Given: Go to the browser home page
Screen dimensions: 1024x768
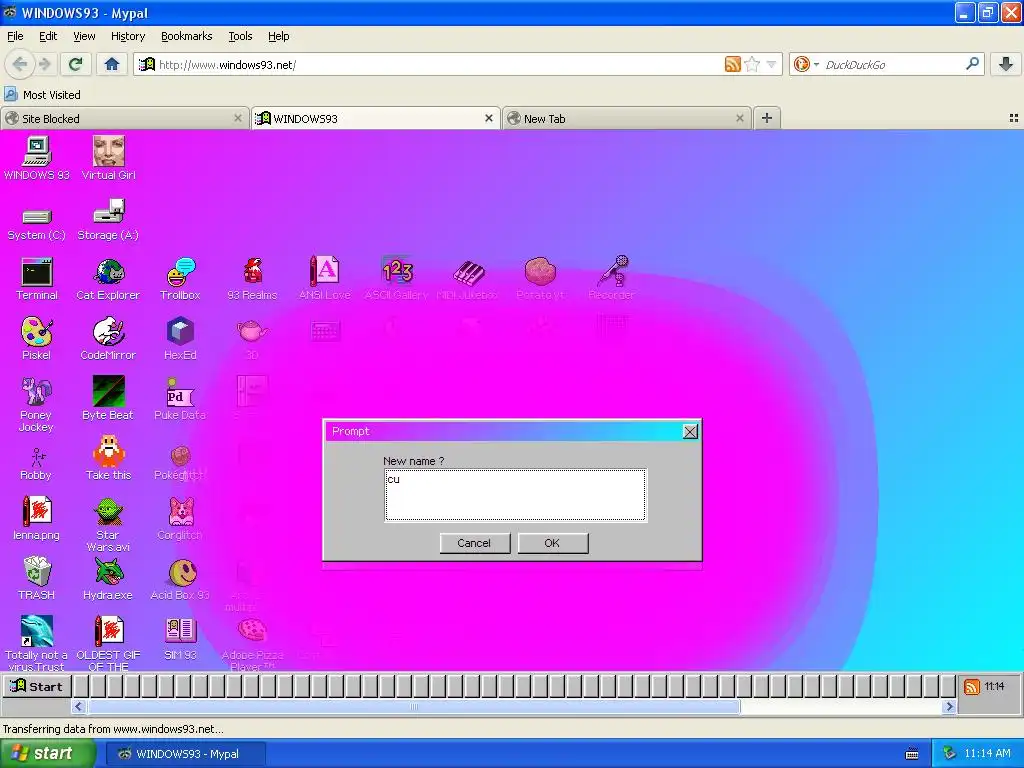Looking at the screenshot, I should [x=112, y=64].
